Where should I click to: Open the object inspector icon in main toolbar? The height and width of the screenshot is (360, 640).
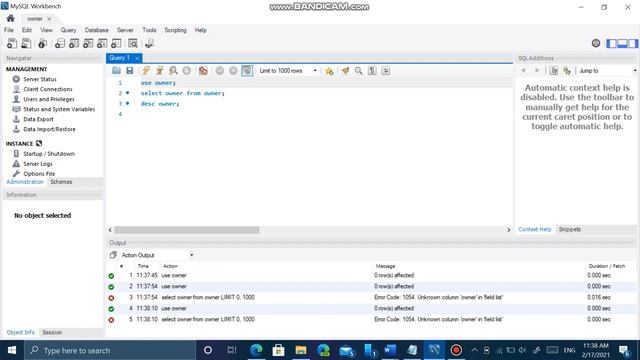pyautogui.click(x=43, y=43)
